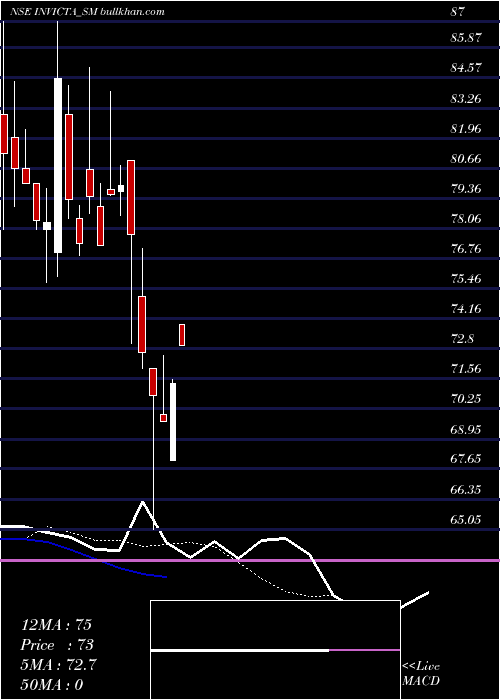Select the white candlestick bottoming near 67.65

click(173, 421)
